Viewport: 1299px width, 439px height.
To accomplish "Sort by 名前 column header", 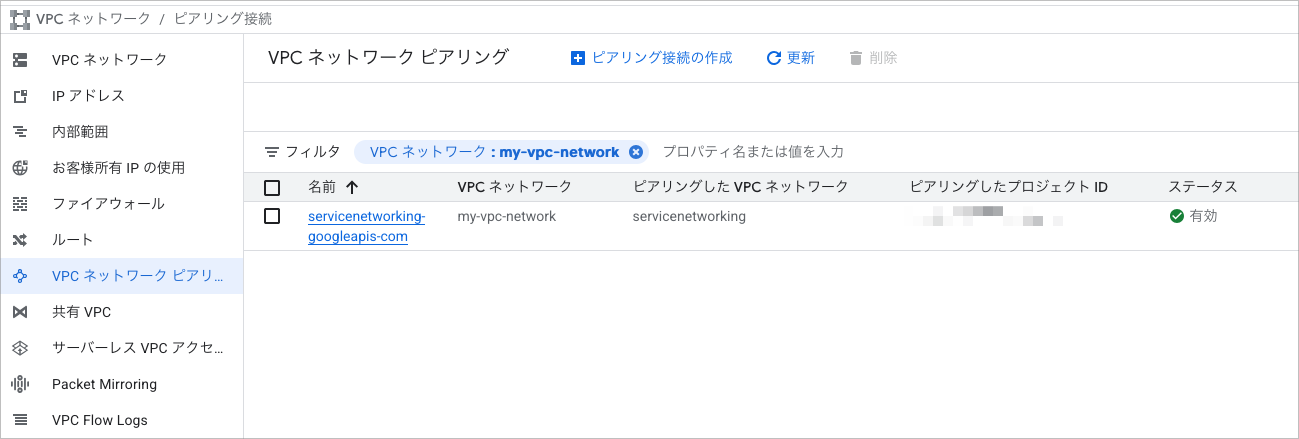I will pos(322,187).
